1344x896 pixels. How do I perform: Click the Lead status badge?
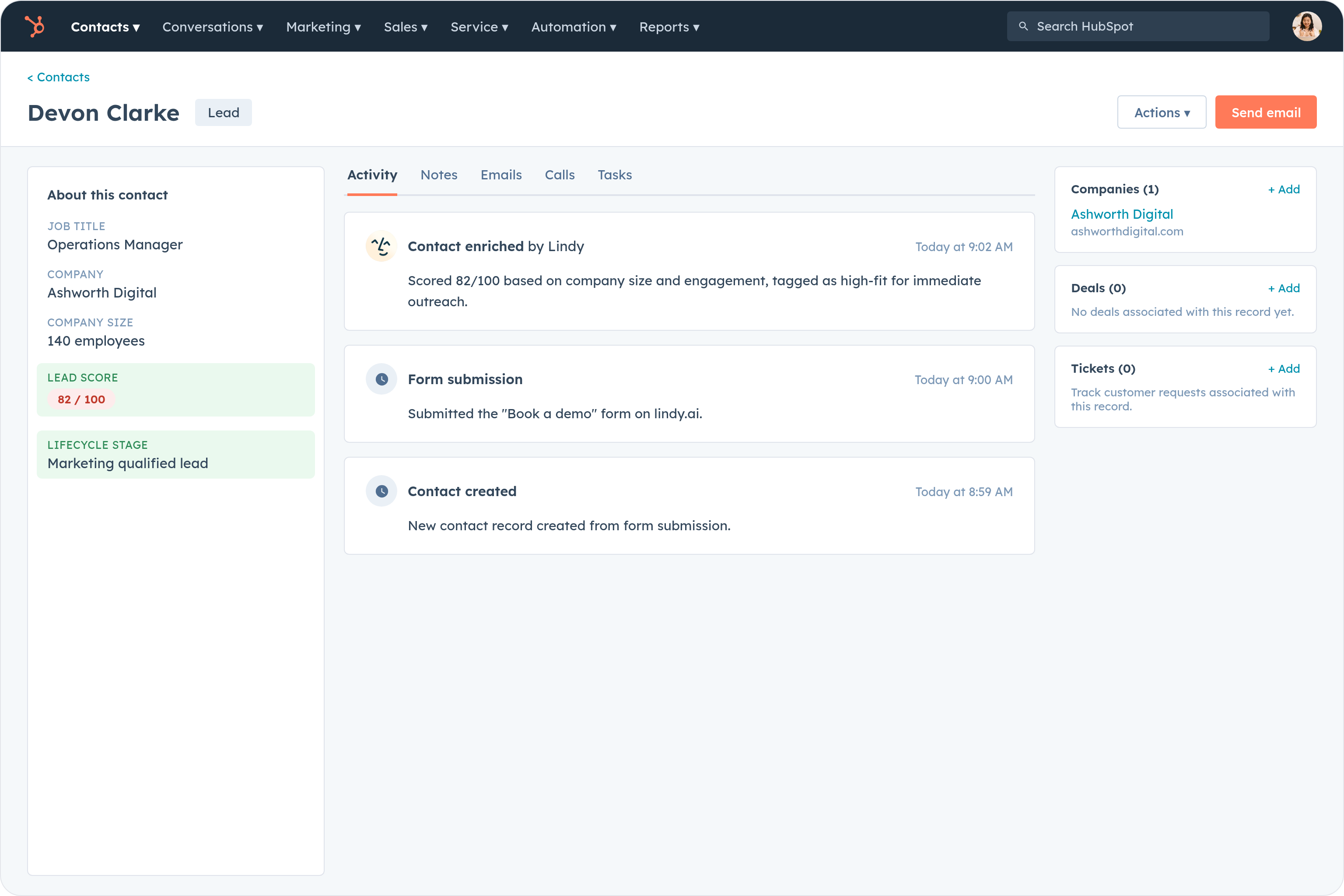click(224, 112)
